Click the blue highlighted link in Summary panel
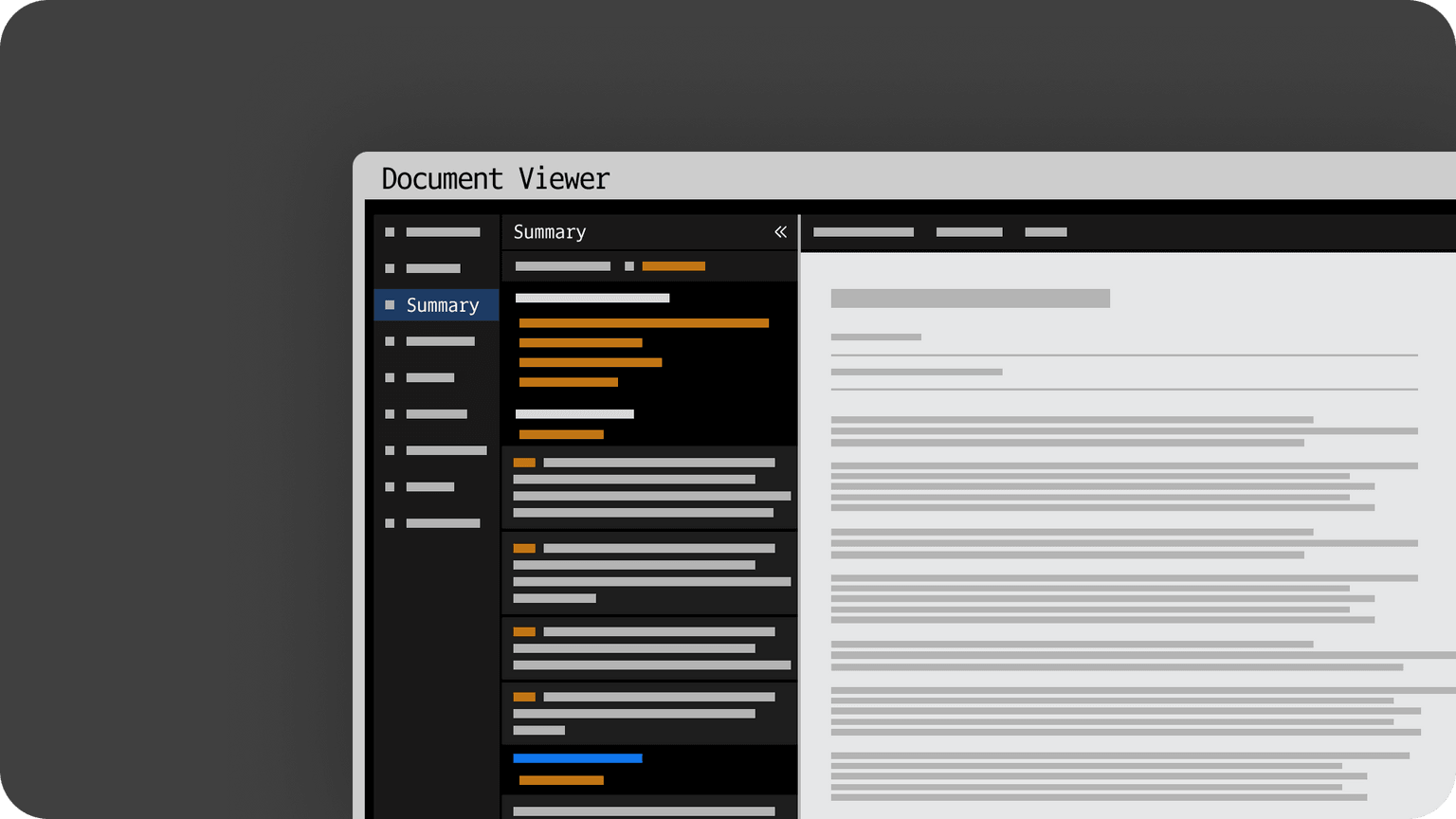This screenshot has width=1456, height=819. 577,758
